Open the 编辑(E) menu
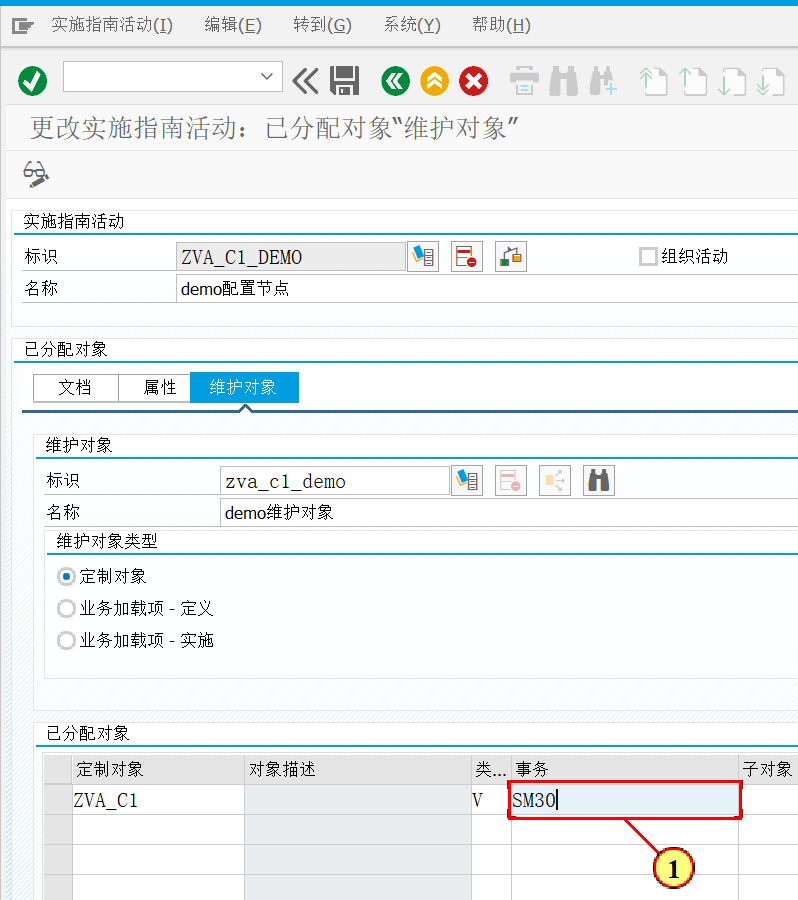 click(233, 25)
